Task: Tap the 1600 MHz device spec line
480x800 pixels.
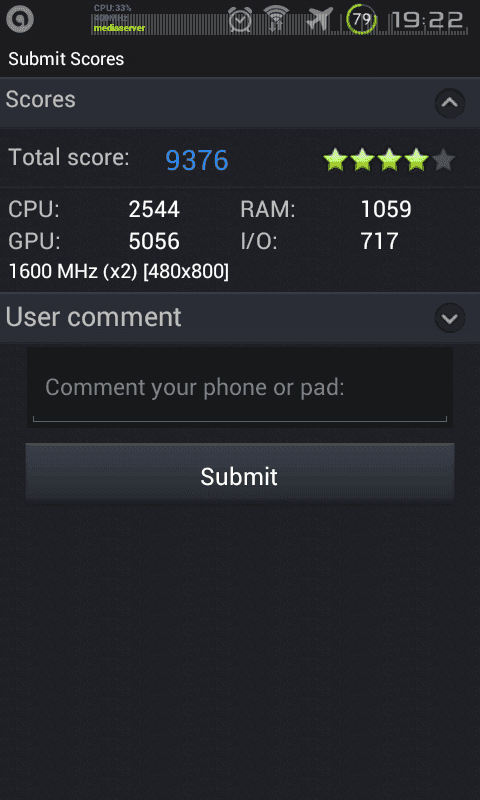Action: [119, 272]
